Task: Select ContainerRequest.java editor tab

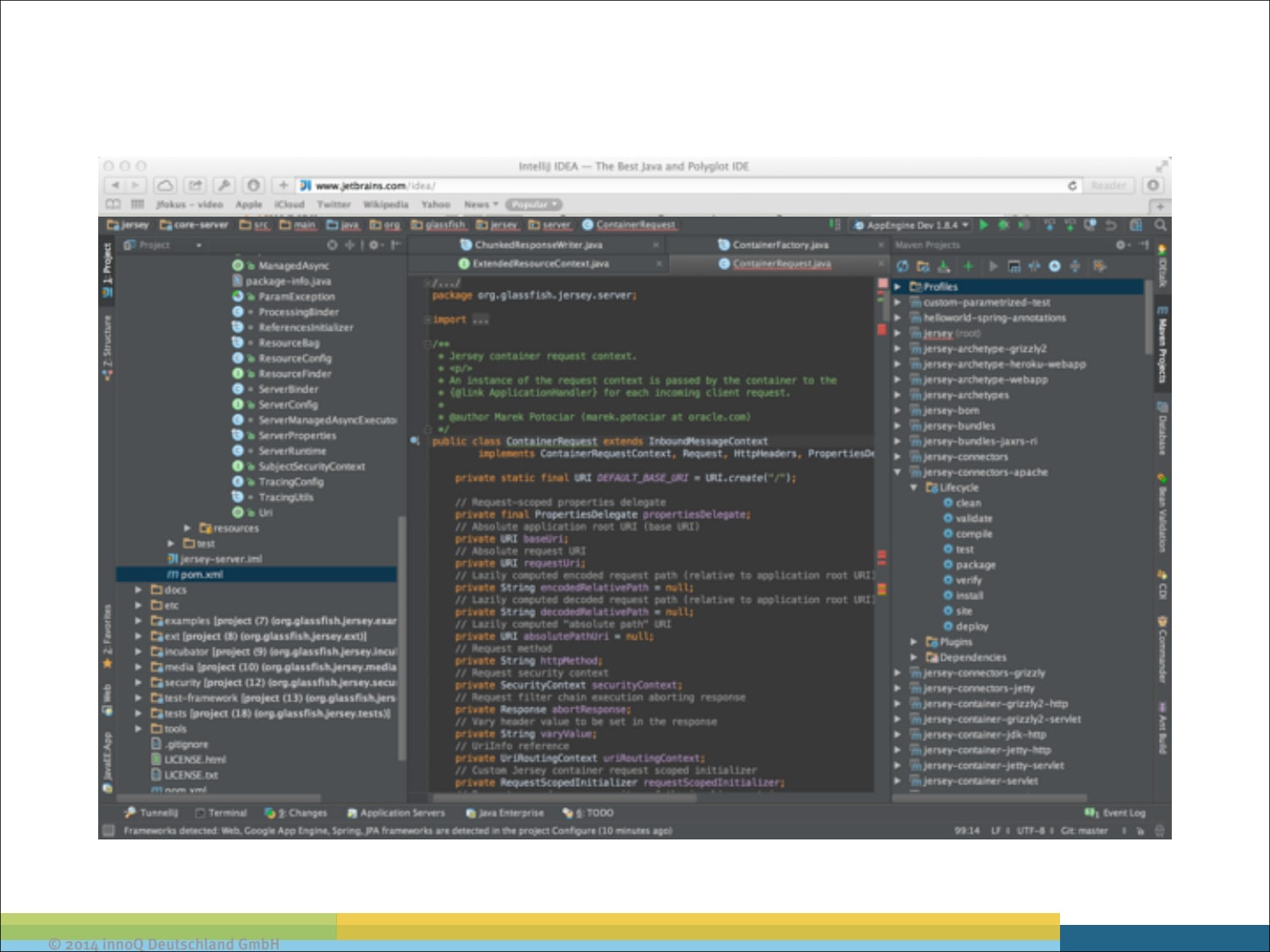Action: click(781, 264)
